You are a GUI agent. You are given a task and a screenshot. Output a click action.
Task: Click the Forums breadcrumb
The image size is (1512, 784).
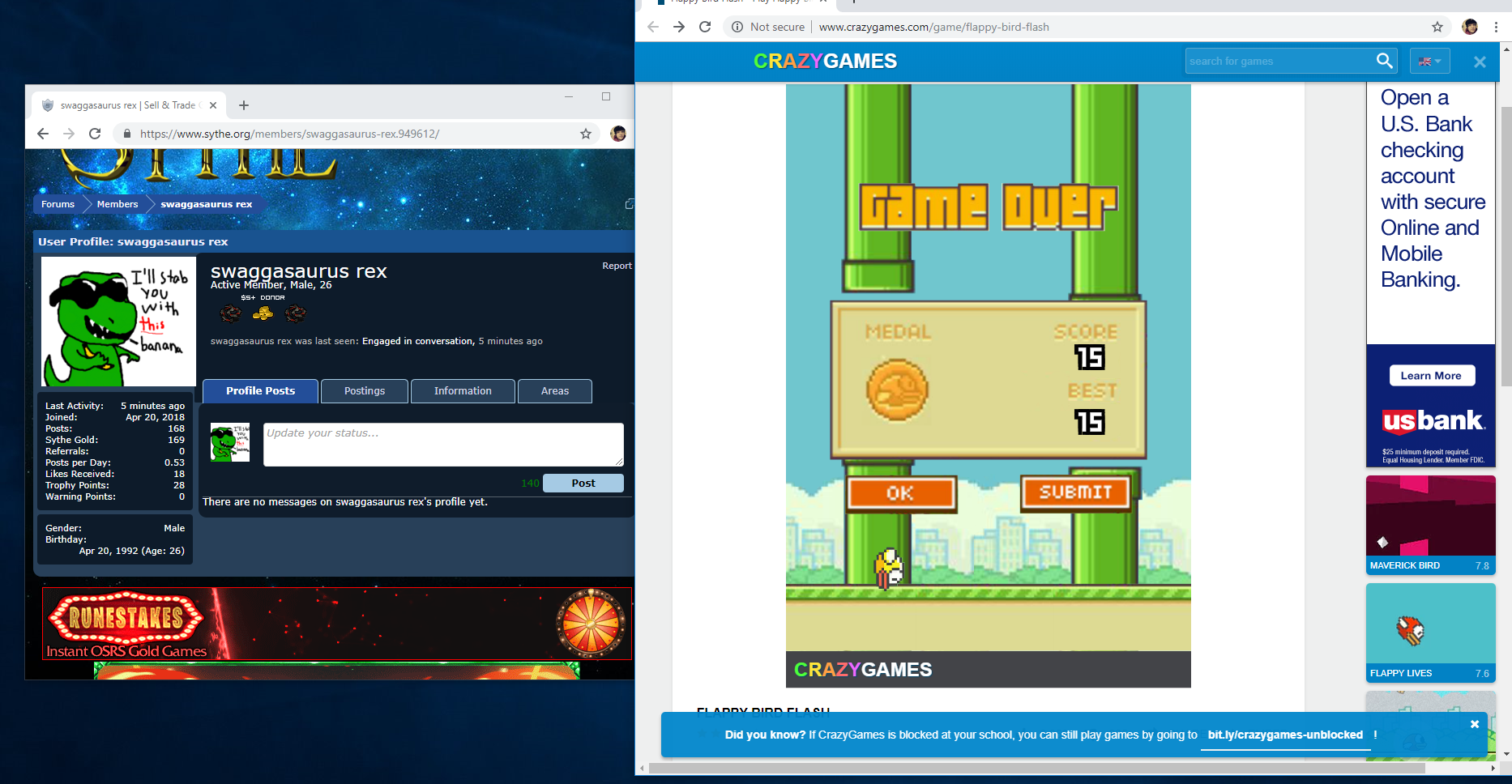click(58, 204)
